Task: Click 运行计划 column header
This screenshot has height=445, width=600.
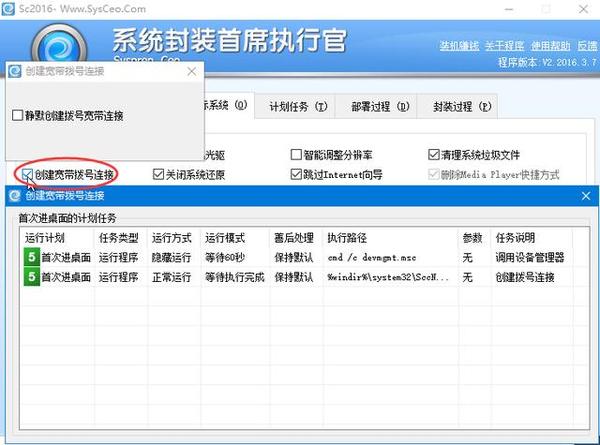Action: (45, 238)
